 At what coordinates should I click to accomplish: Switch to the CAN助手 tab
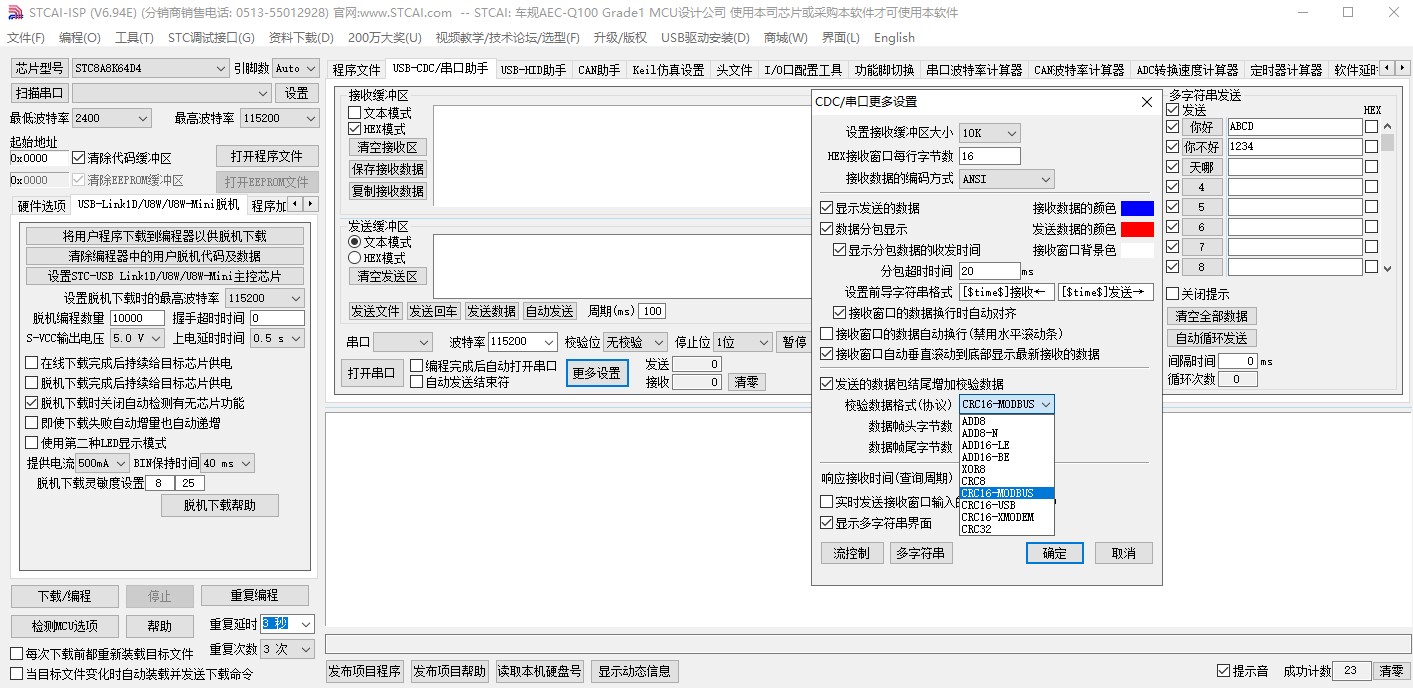[599, 70]
